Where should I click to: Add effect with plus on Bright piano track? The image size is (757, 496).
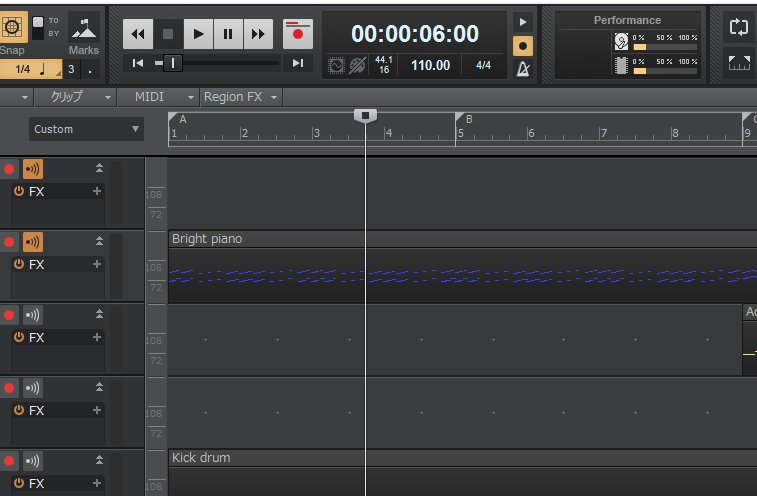tap(97, 264)
